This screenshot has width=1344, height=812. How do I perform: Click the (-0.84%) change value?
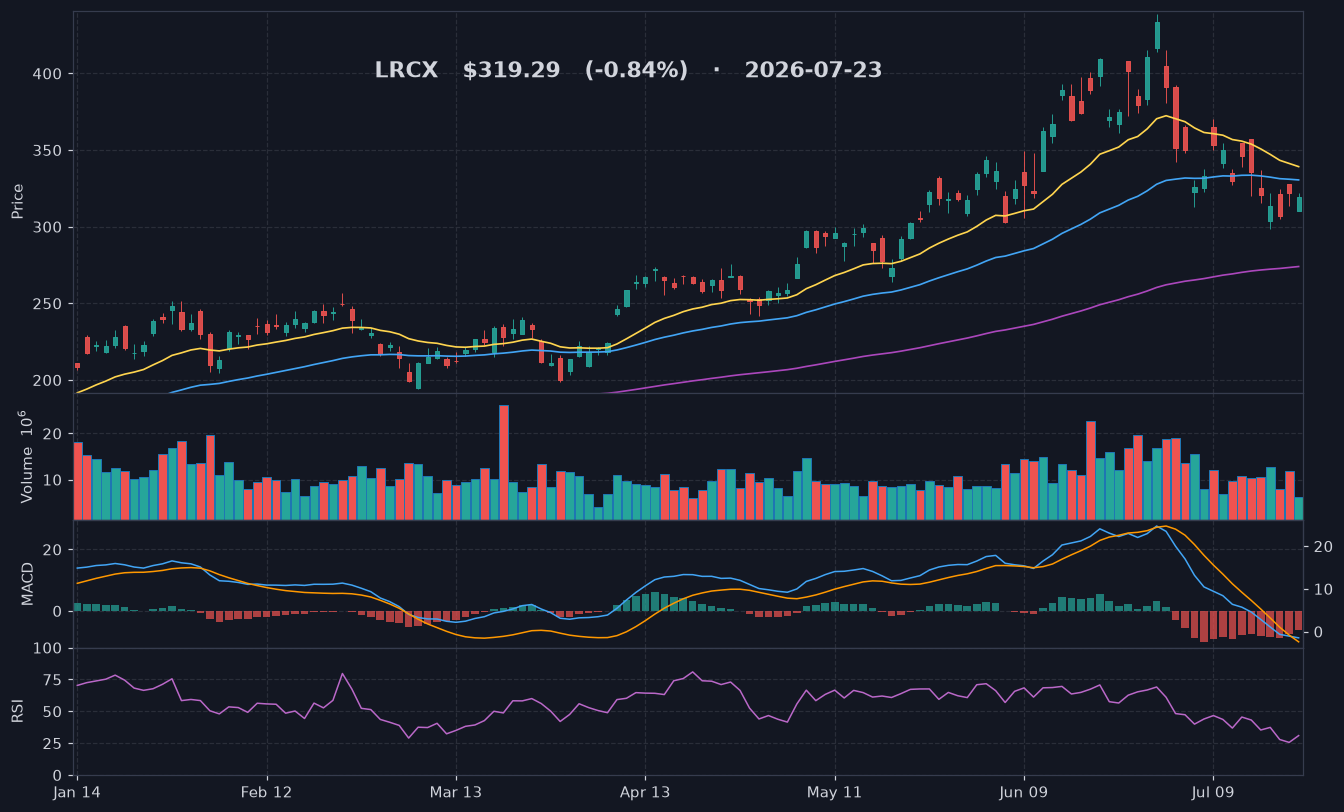point(636,71)
